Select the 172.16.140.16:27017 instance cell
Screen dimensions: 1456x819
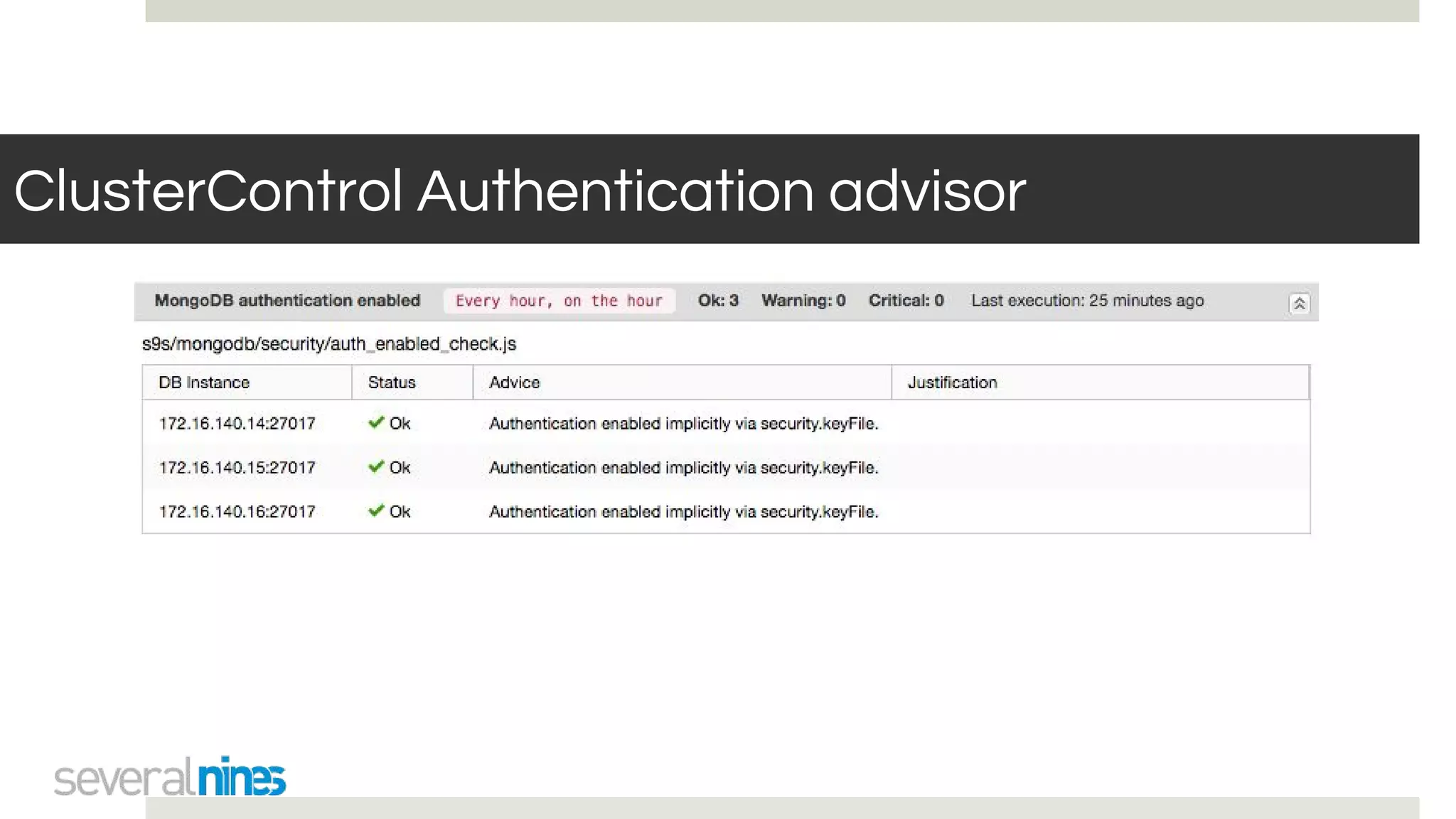tap(237, 512)
